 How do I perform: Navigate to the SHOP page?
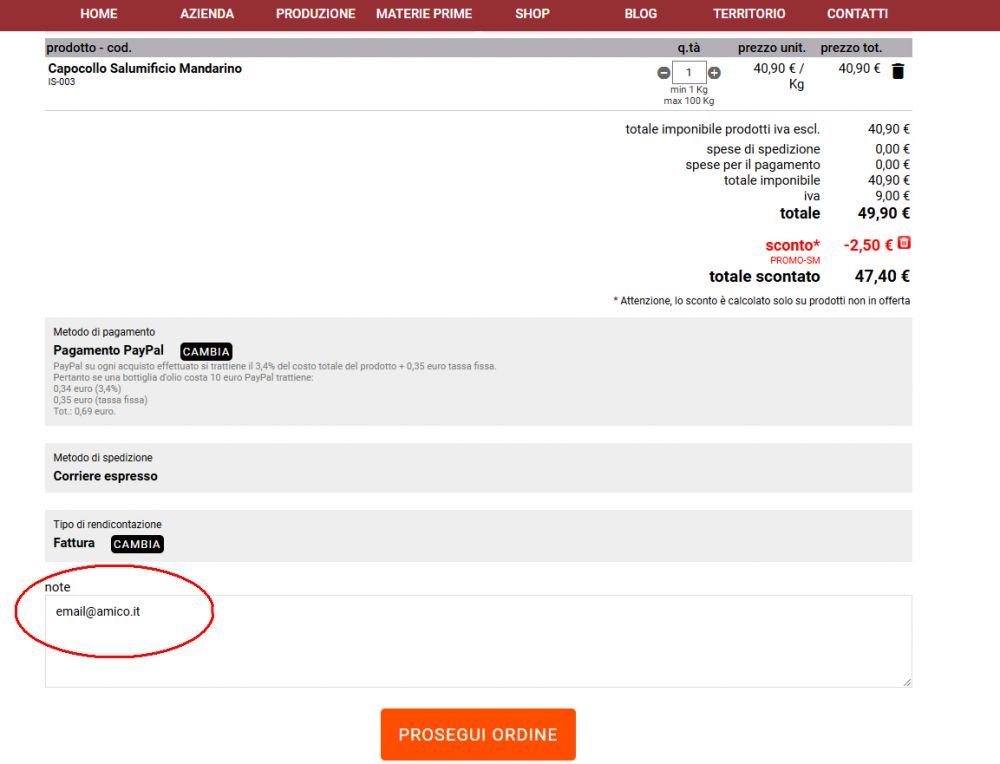tap(532, 14)
